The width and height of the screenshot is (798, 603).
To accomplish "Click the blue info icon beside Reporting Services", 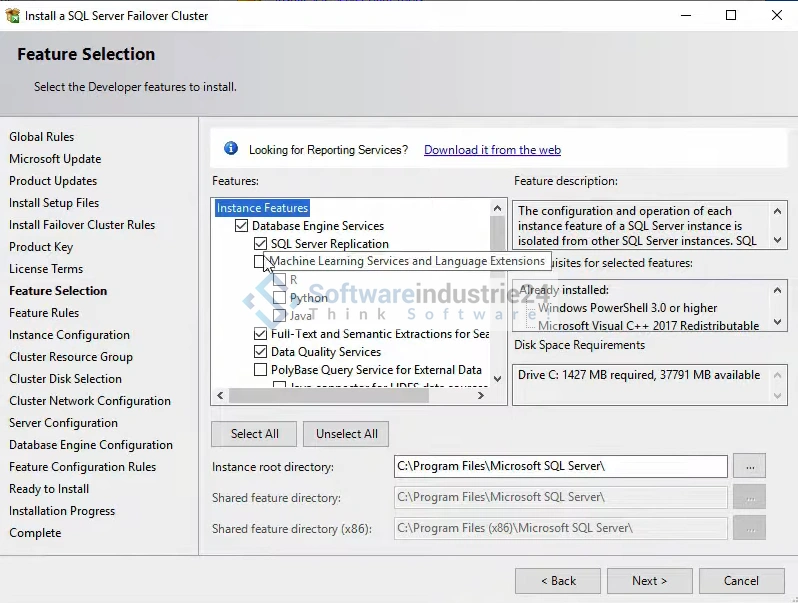I will (x=231, y=149).
